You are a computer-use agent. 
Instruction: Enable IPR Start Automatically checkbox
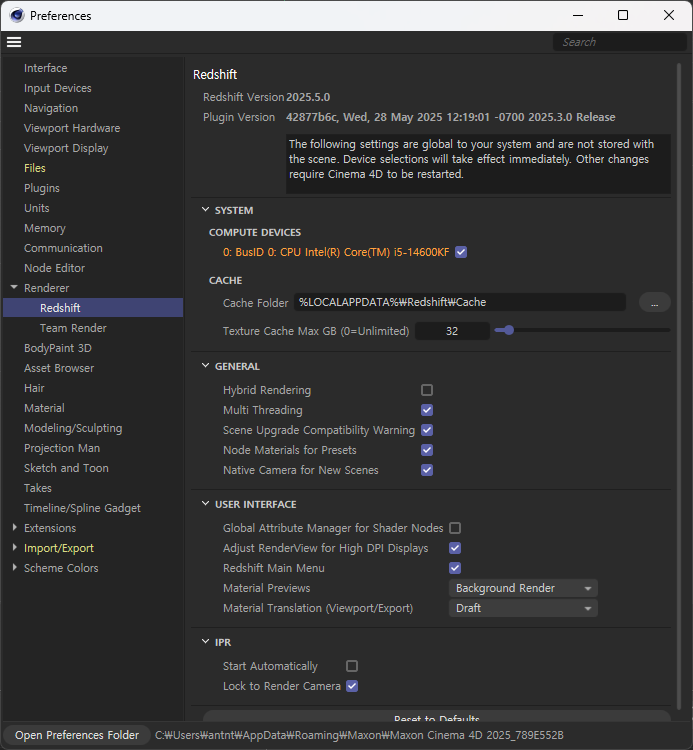[352, 666]
